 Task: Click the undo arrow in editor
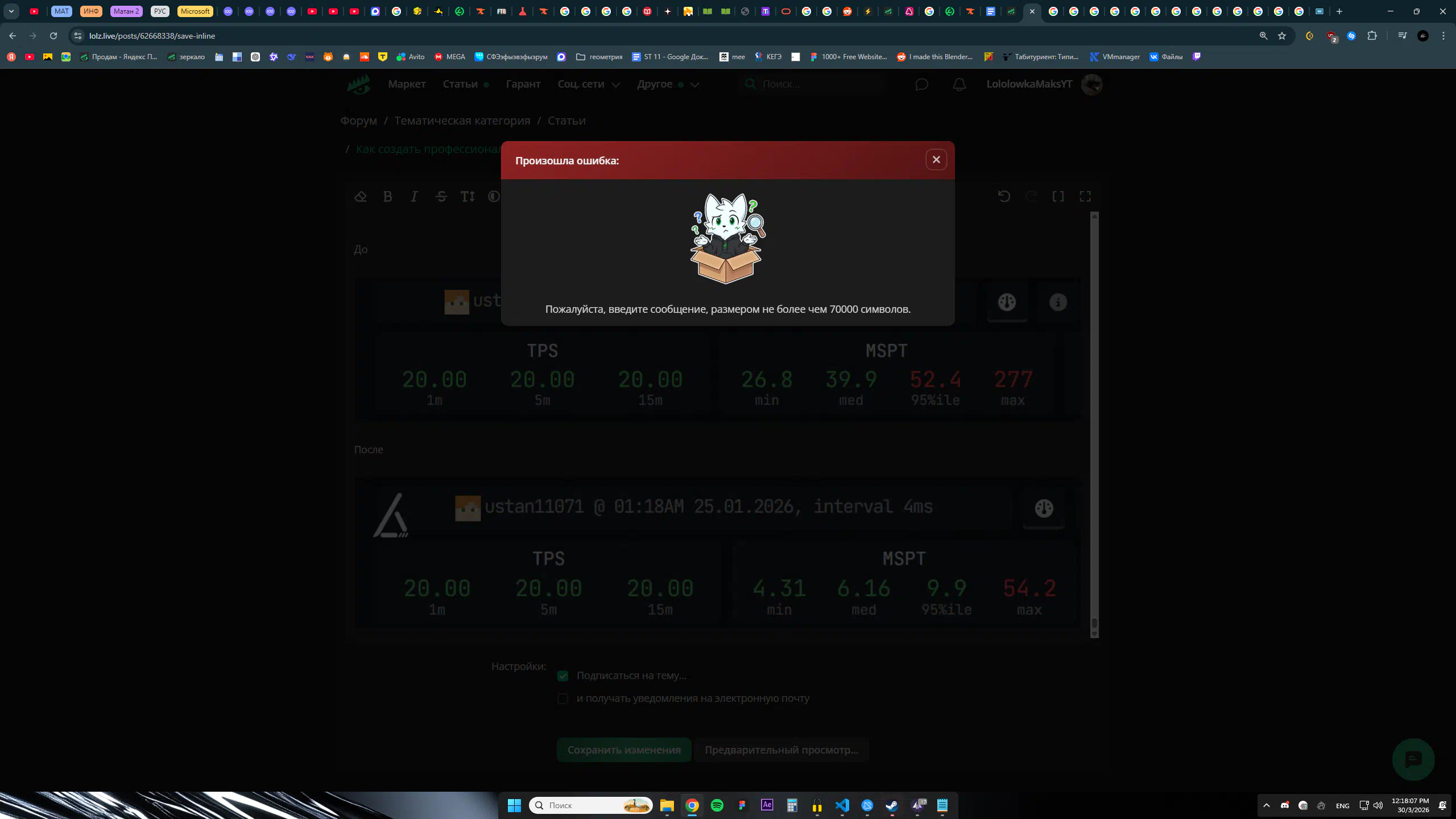click(x=1004, y=197)
